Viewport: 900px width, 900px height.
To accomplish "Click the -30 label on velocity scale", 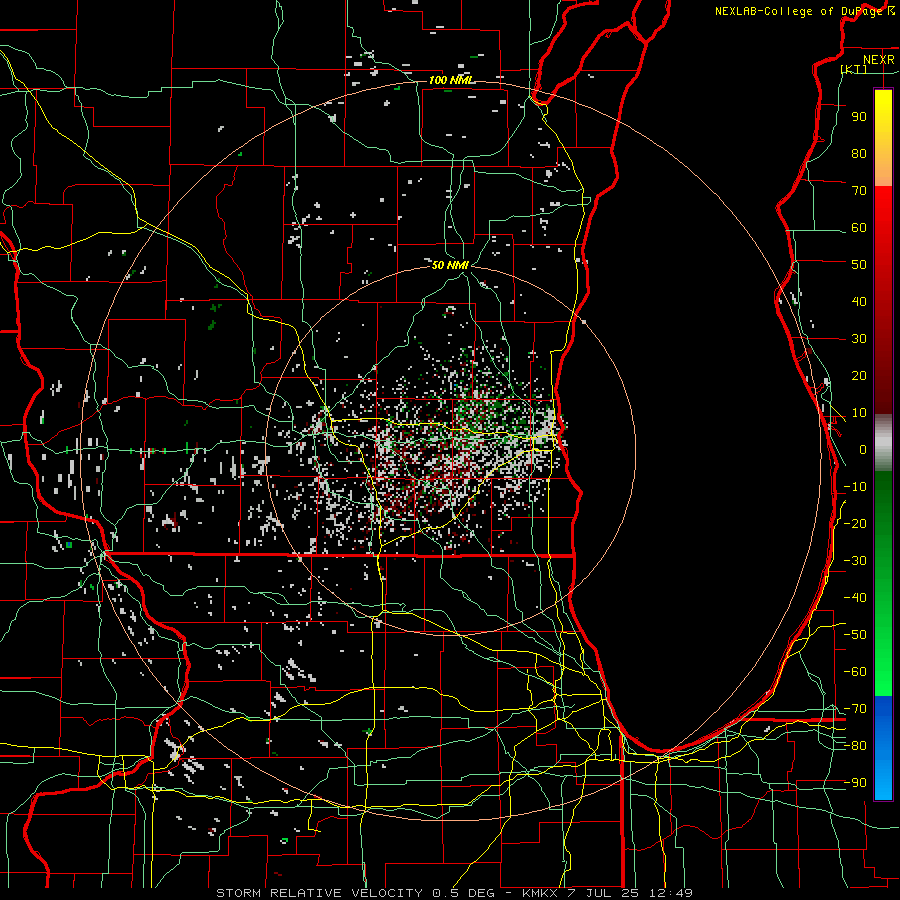I will tap(855, 560).
